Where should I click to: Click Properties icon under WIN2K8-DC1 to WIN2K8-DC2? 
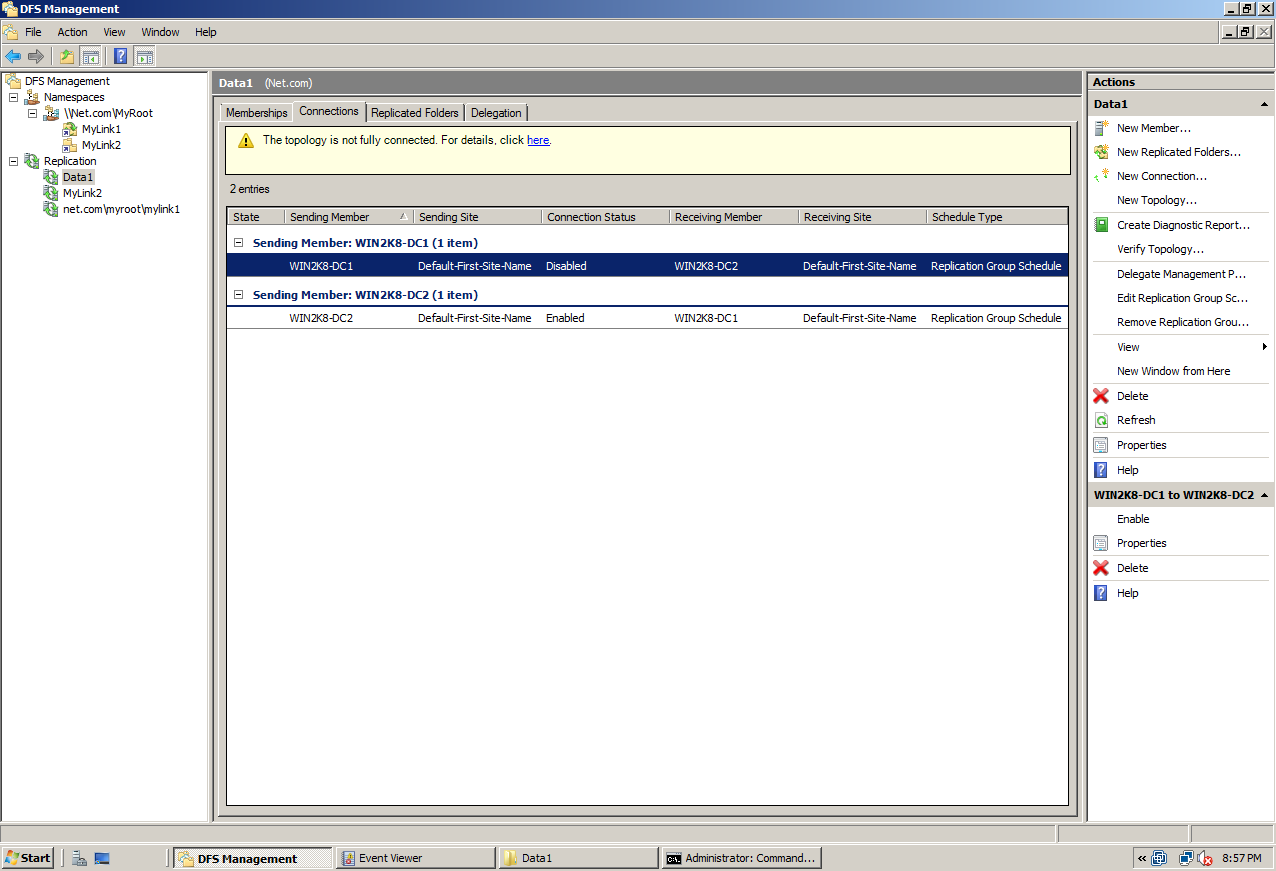coord(1101,543)
